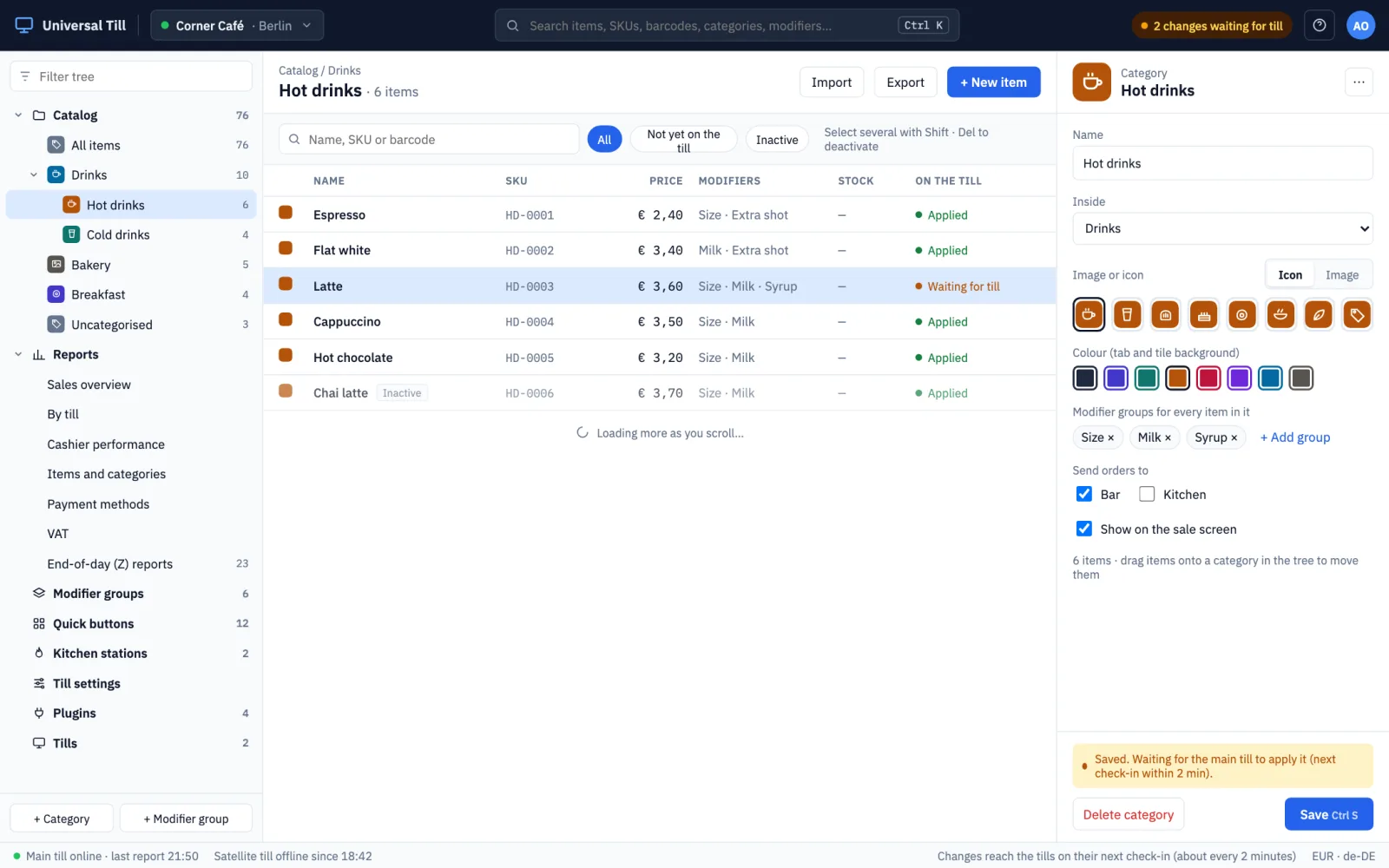Select the Latte row
1389x868 pixels.
(x=660, y=286)
